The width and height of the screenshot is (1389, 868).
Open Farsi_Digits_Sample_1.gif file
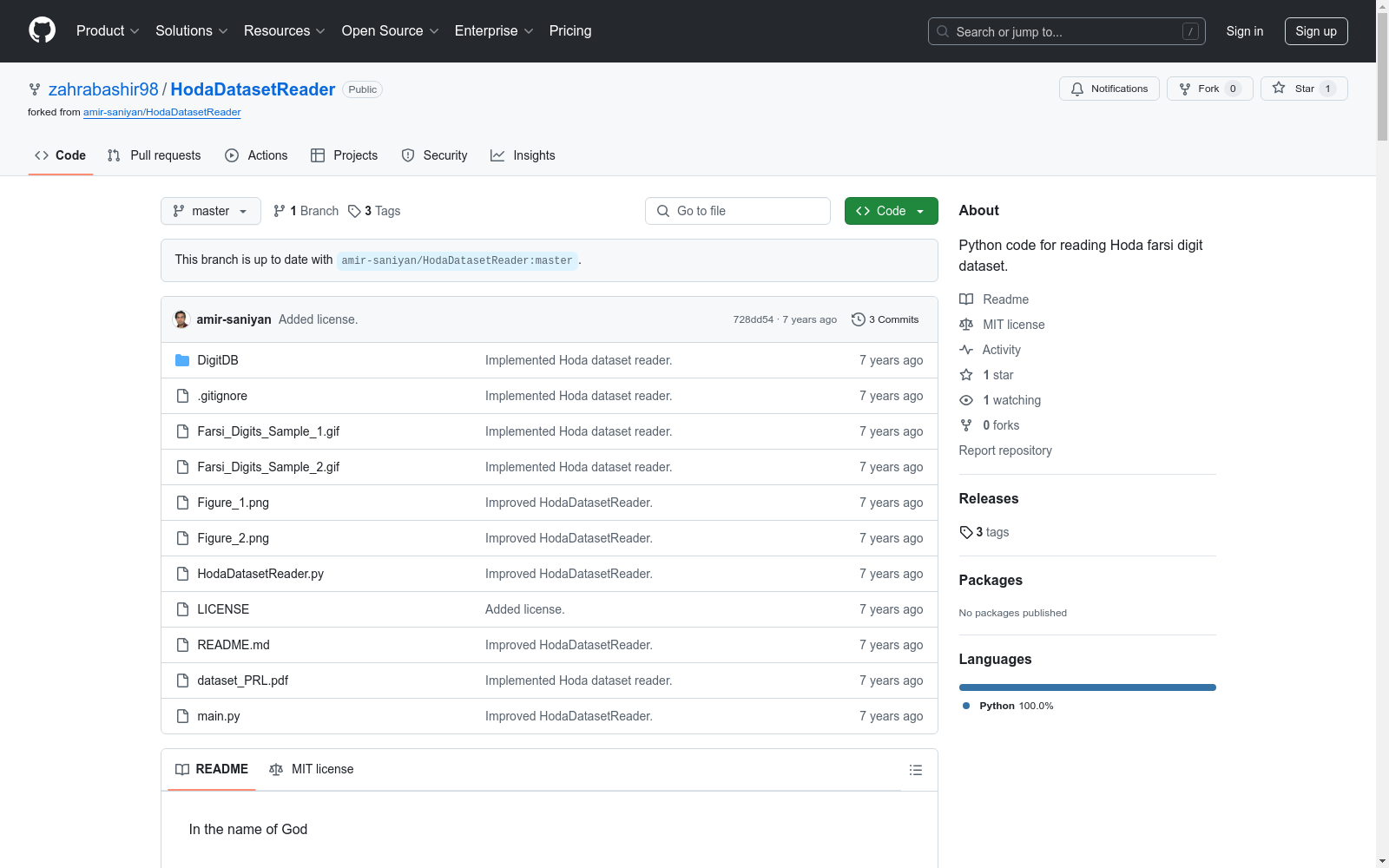click(268, 431)
